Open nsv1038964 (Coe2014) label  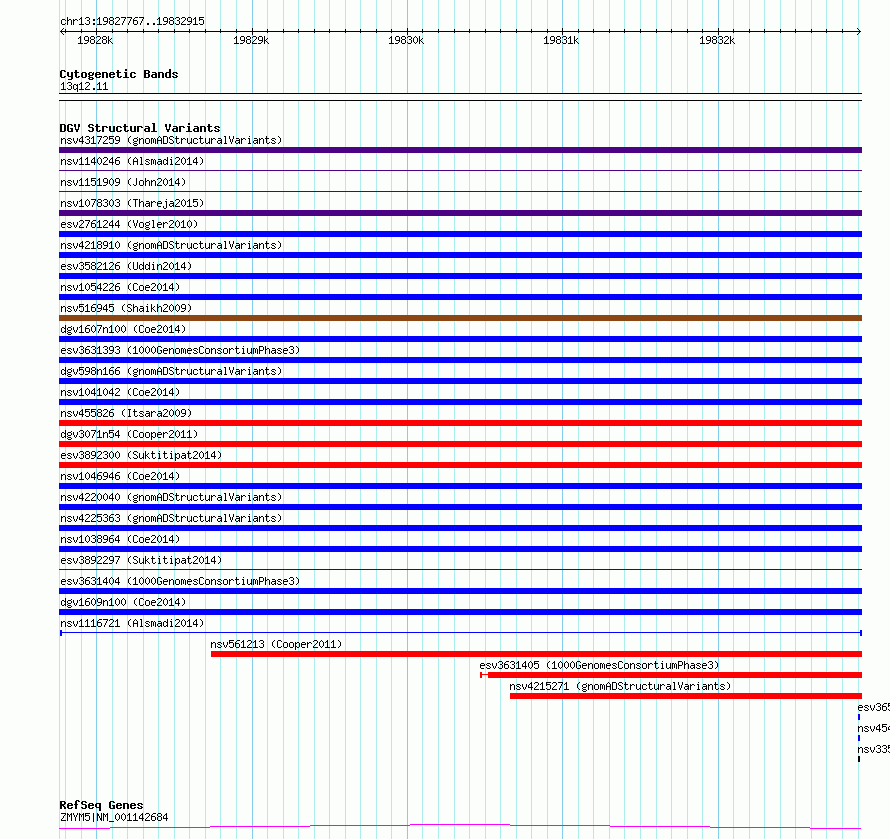coord(120,539)
